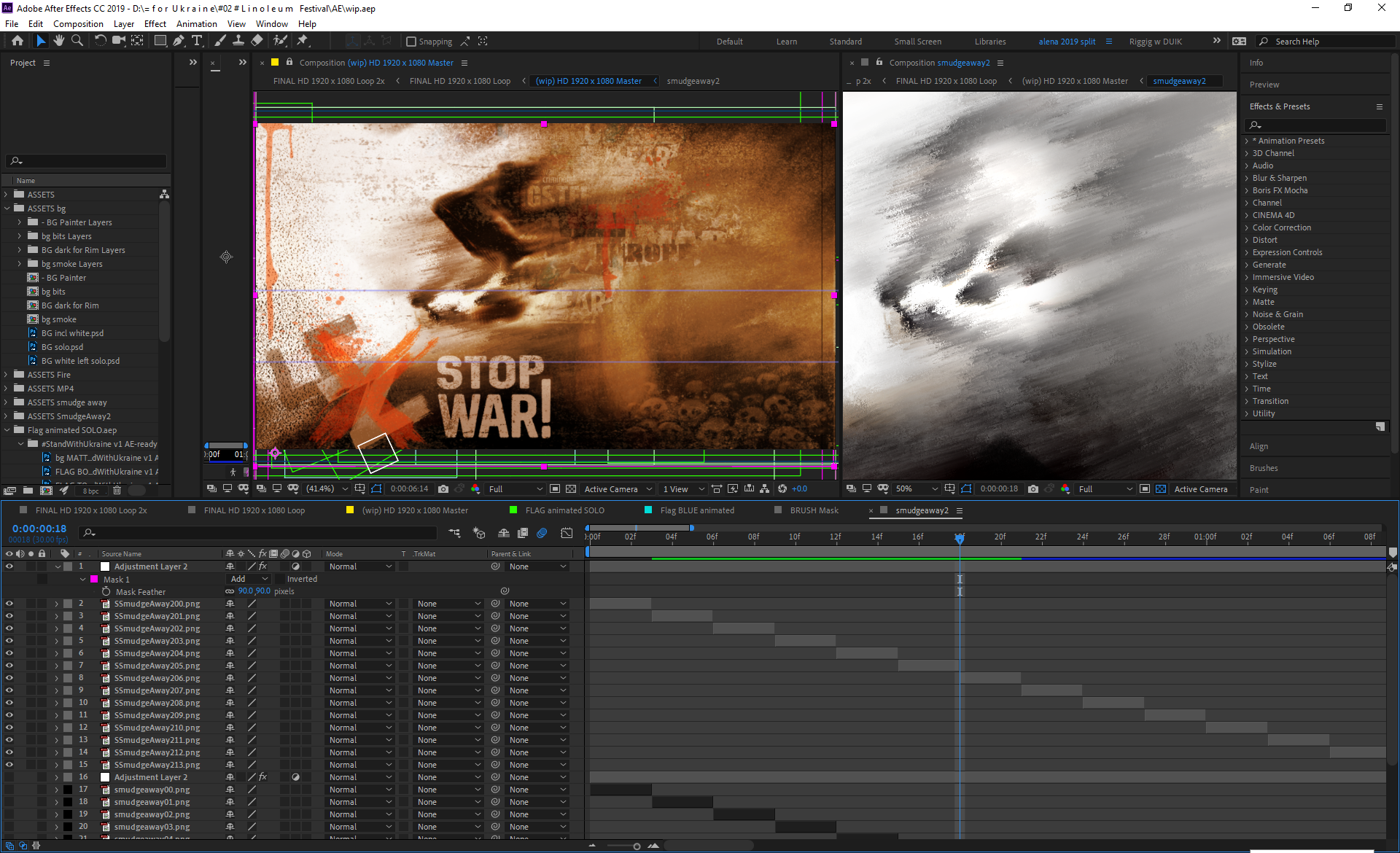Open the Graph Editor in timeline

[567, 534]
